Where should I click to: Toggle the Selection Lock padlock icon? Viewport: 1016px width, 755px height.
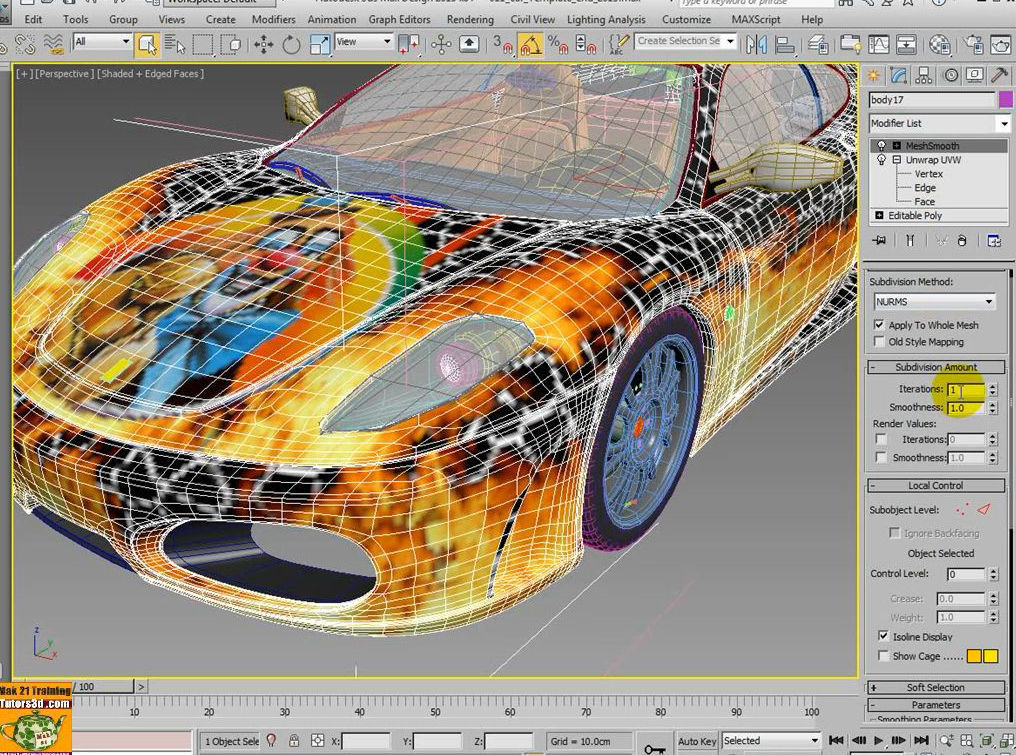294,741
